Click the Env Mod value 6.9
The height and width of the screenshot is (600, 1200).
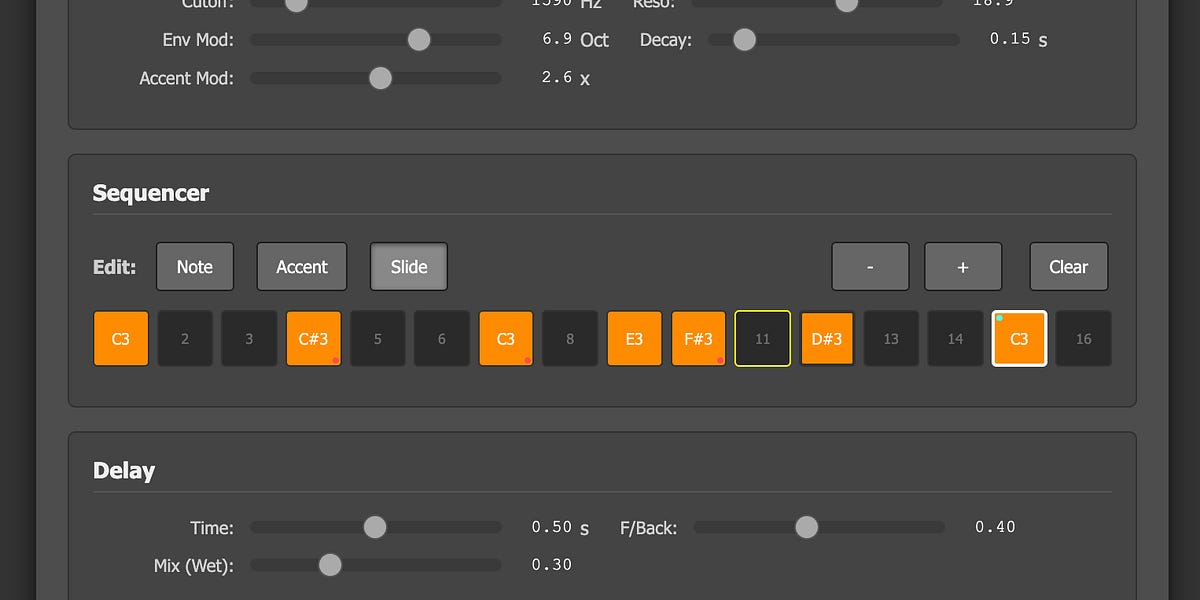[x=557, y=39]
